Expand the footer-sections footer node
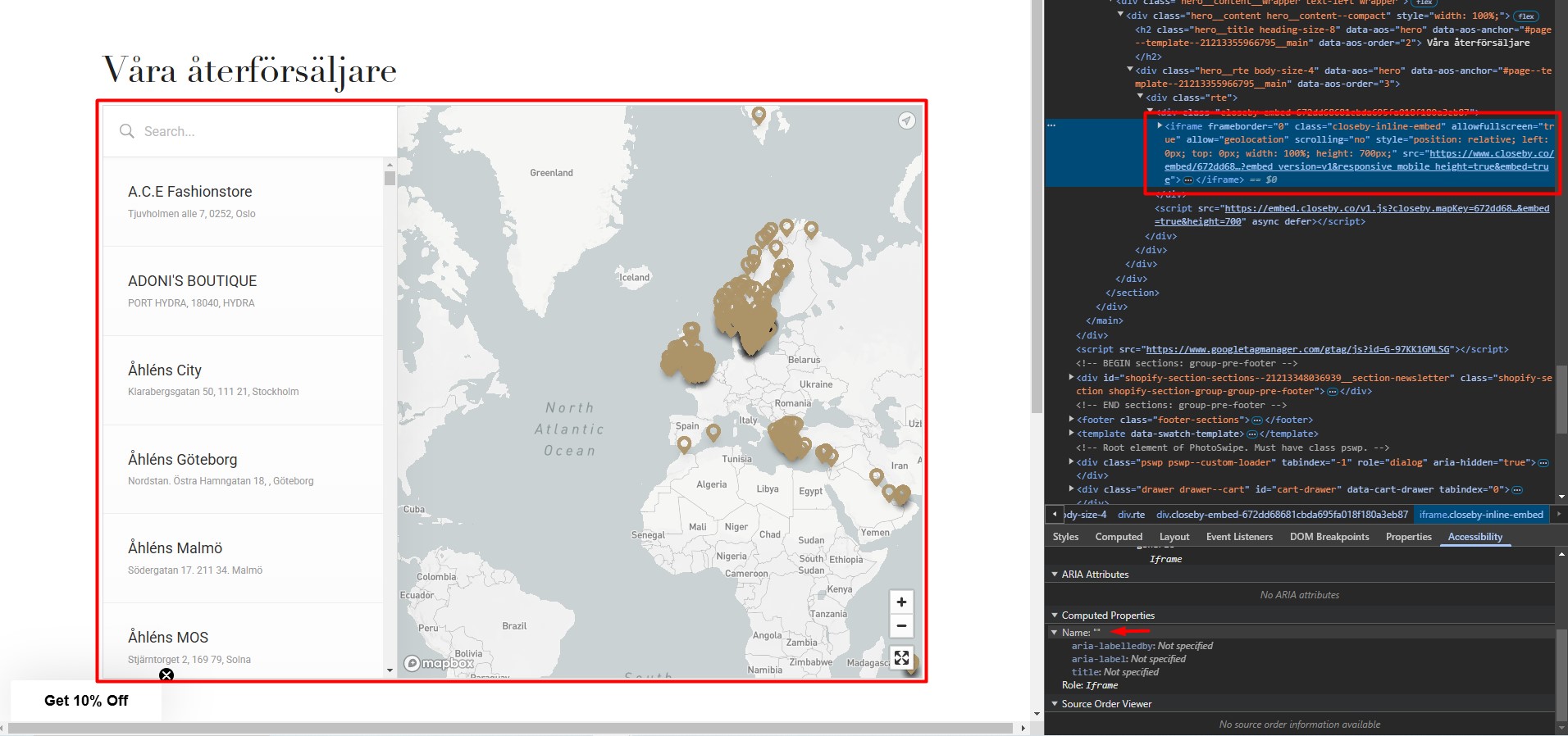Screen dimensions: 1568x736 tap(1071, 419)
